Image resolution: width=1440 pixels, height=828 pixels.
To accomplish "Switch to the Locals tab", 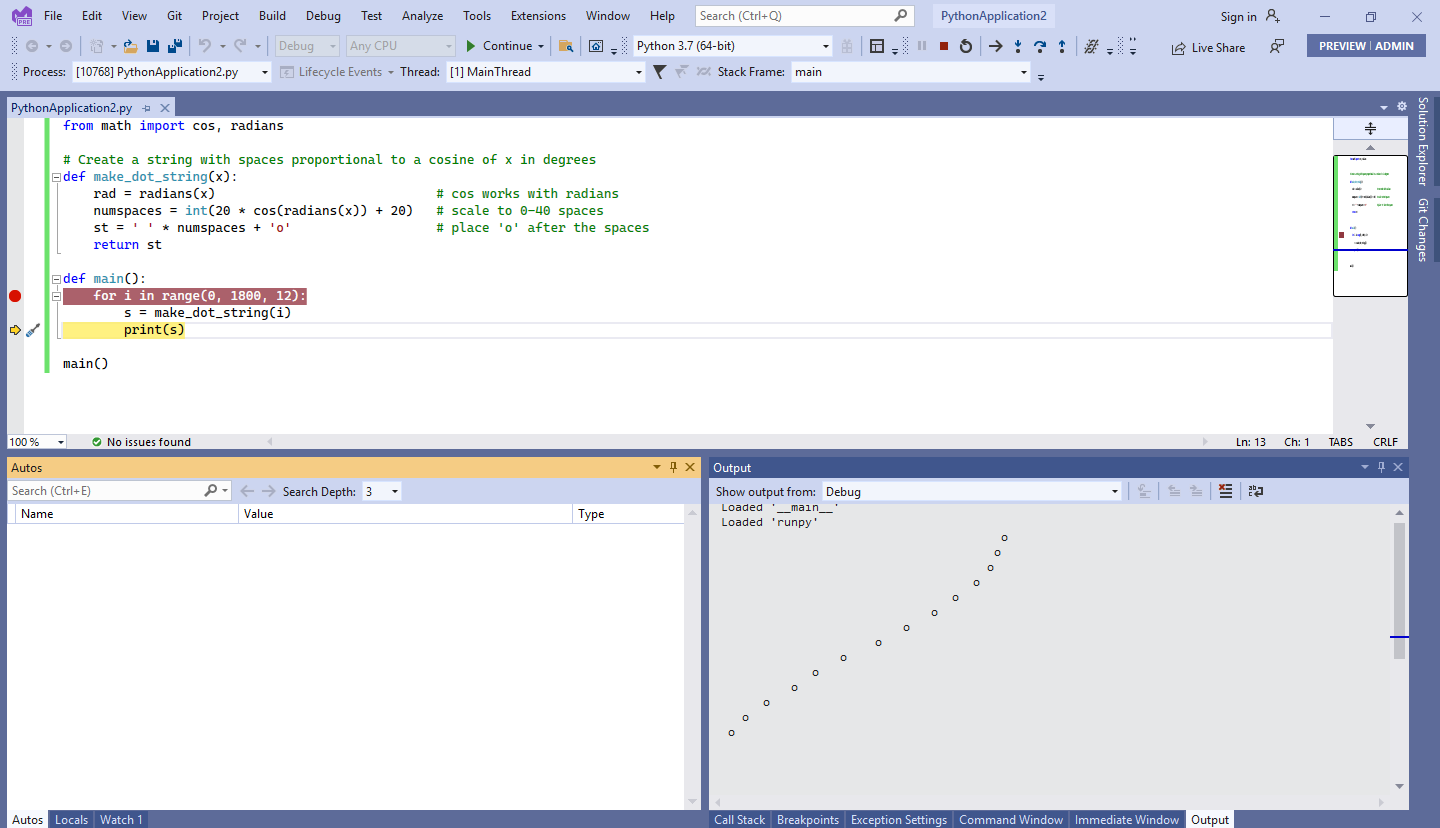I will 70,819.
